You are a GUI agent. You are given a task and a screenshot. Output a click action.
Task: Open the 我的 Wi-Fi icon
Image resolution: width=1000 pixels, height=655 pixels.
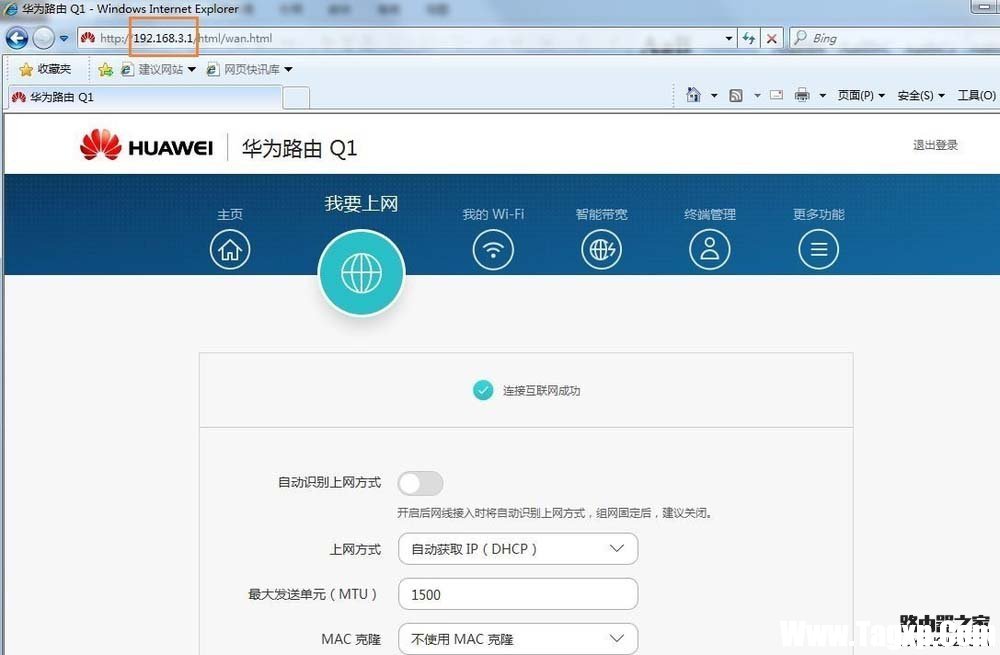coord(493,249)
